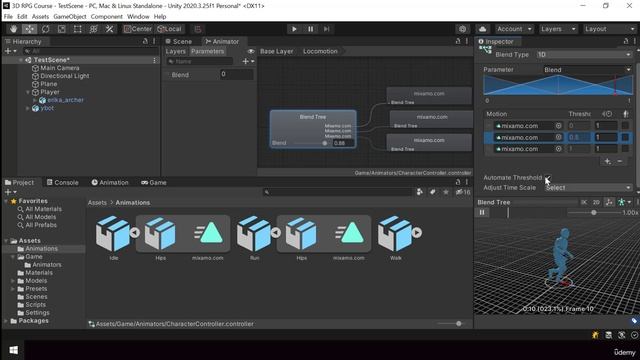Toggle the Automate Thresholds checkbox
The width and height of the screenshot is (640, 360).
pos(547,178)
